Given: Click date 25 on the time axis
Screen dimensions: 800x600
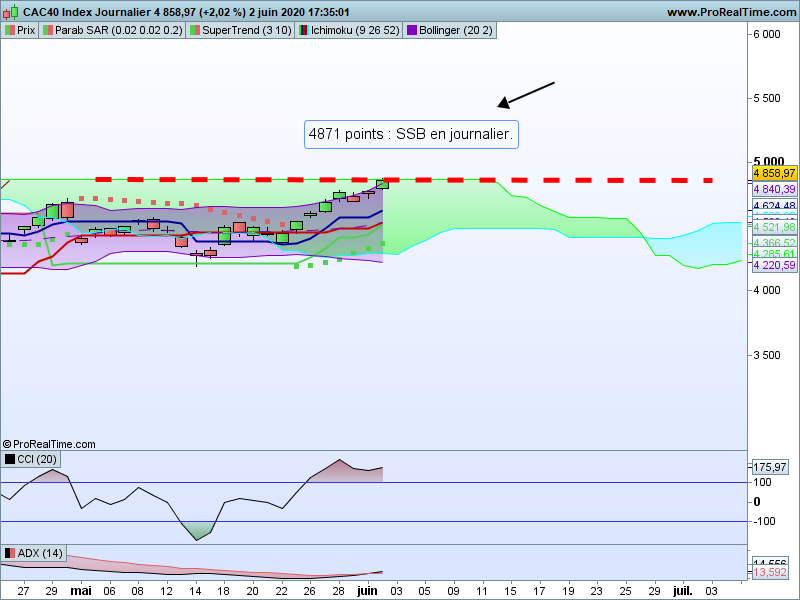Looking at the screenshot, I should point(625,591).
